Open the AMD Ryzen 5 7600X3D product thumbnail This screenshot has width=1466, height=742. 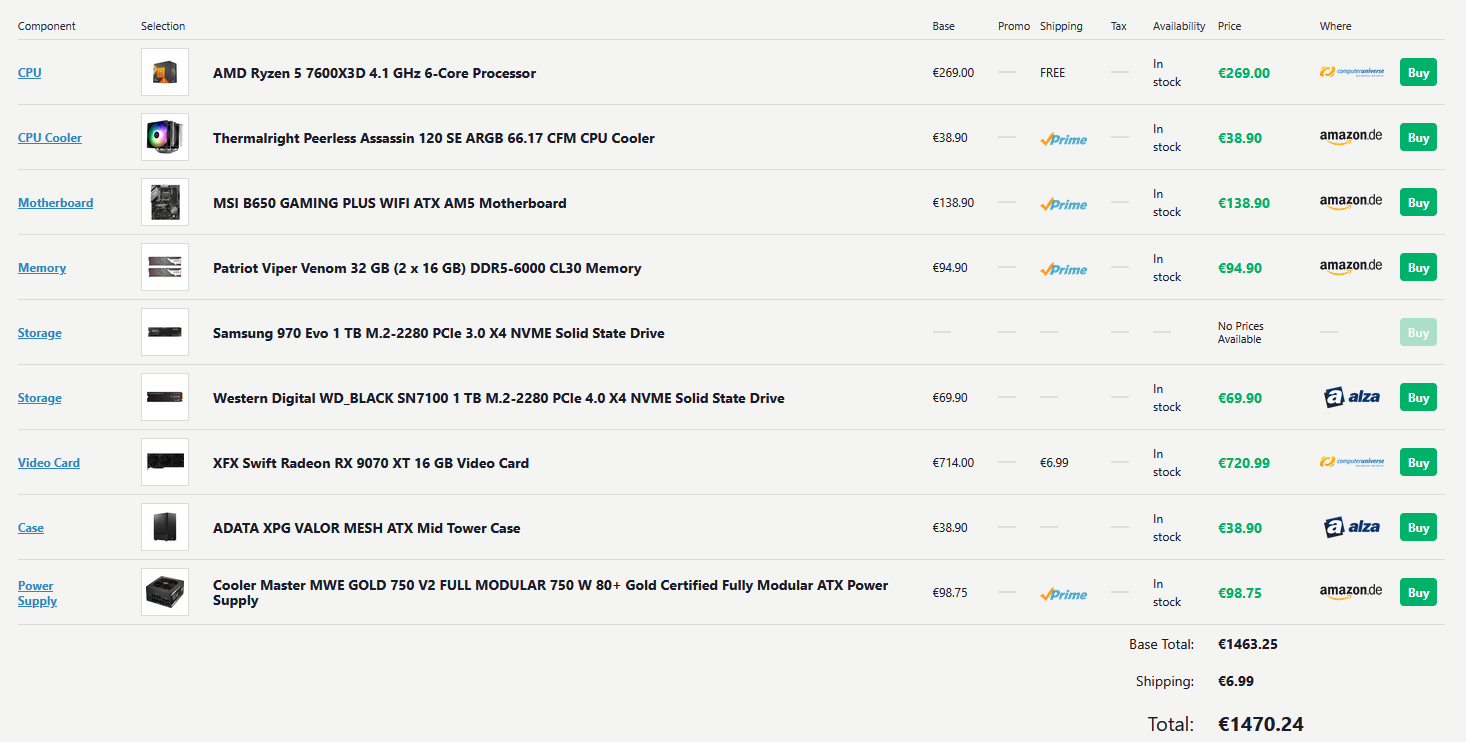[165, 72]
